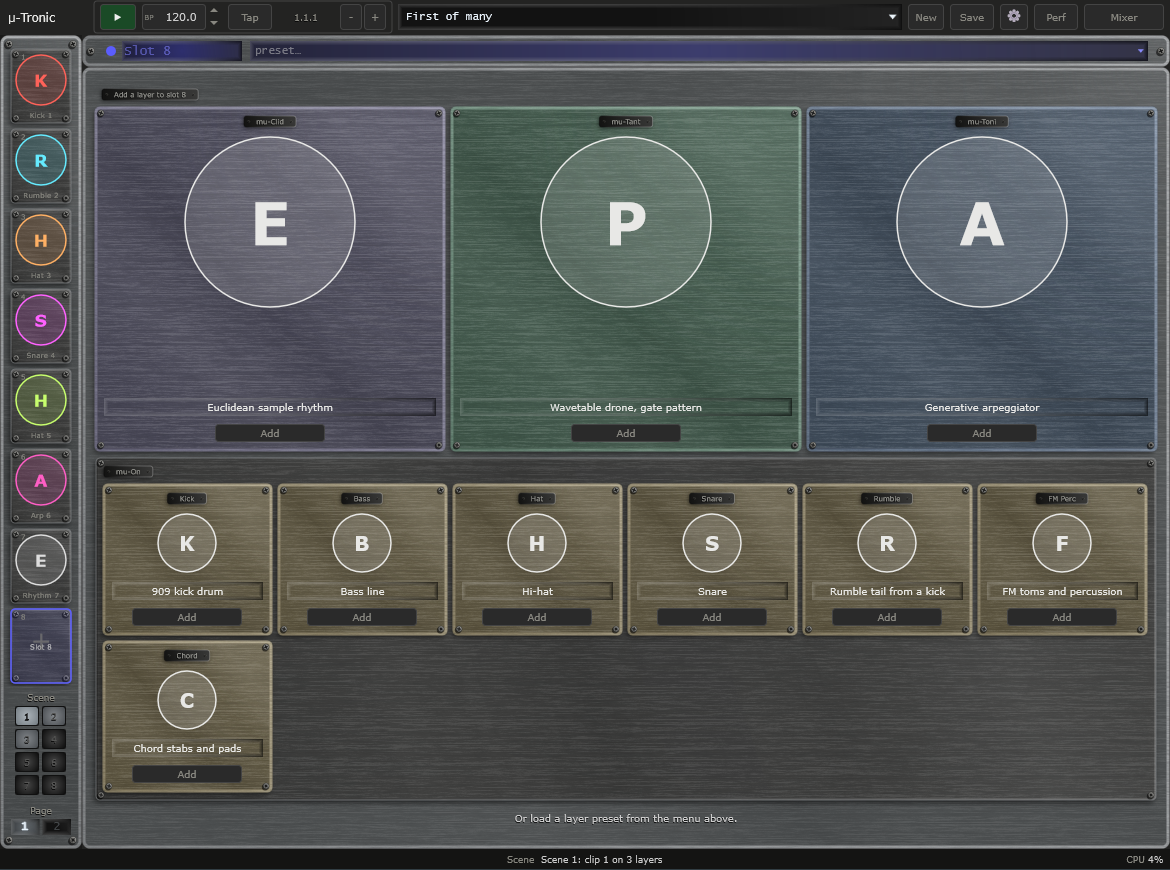Select the Rumble 2 slot icon

41,160
